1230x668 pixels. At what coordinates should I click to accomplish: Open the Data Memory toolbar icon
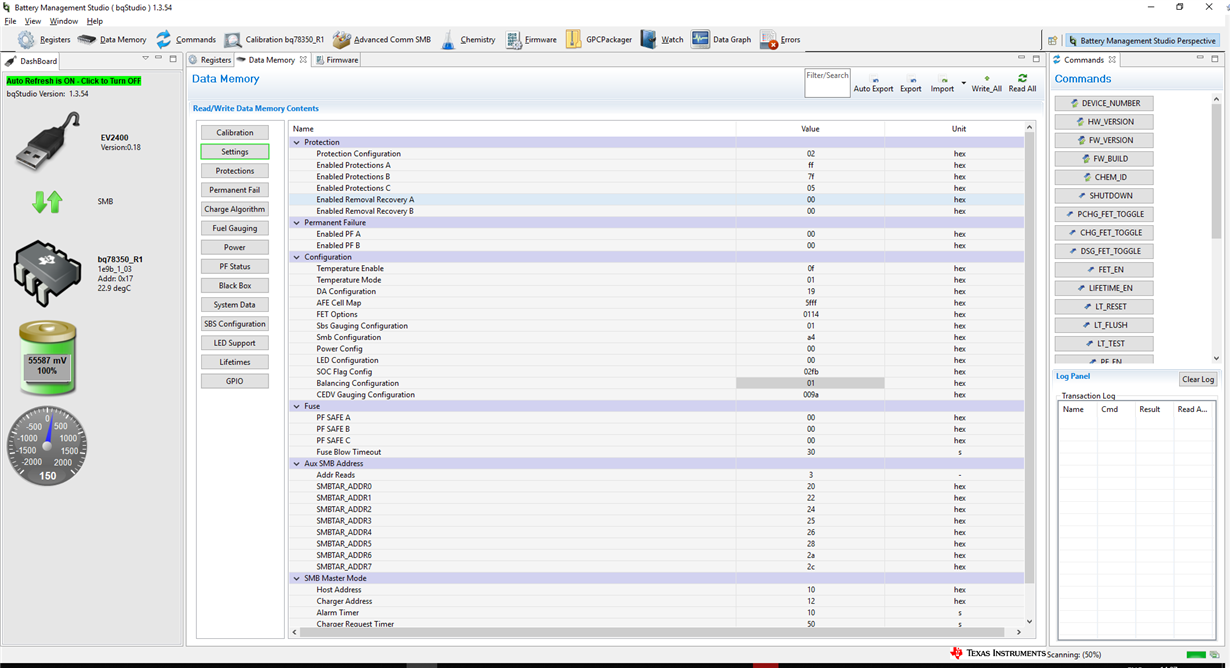(87, 40)
